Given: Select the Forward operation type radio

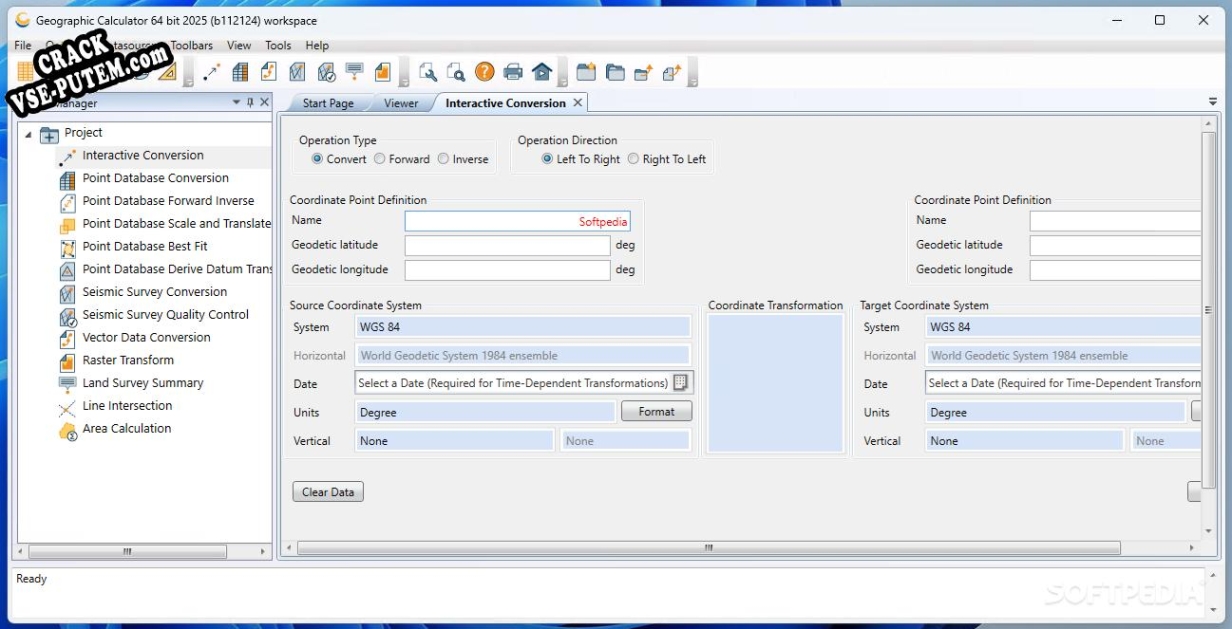Looking at the screenshot, I should tap(380, 159).
